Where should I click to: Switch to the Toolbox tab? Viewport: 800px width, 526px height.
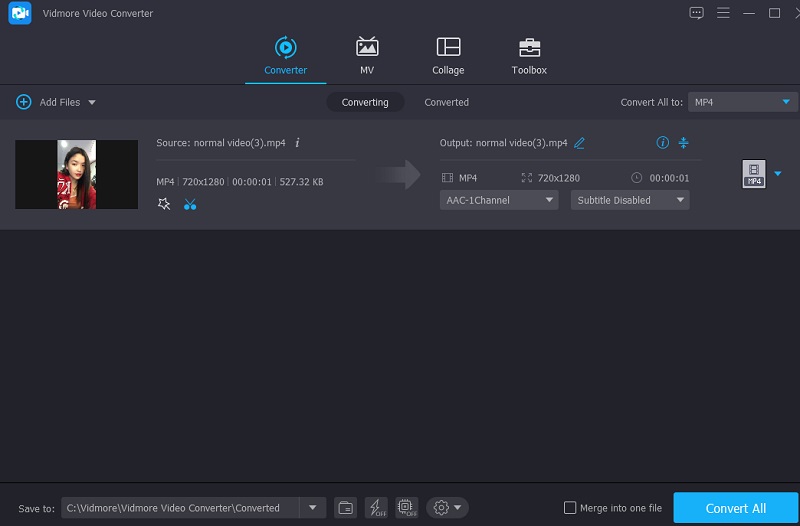[x=529, y=56]
